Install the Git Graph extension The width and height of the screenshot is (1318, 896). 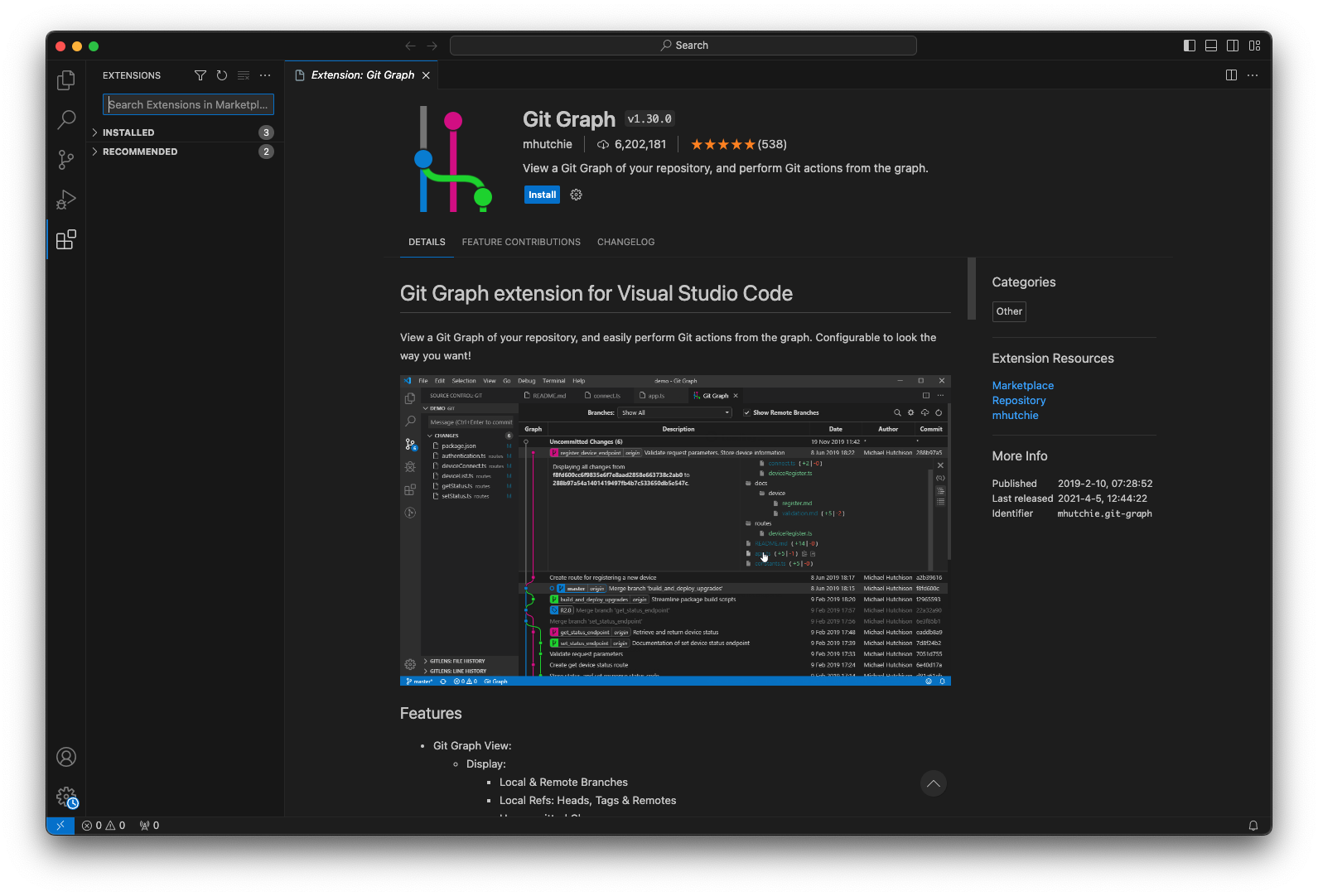coord(542,195)
